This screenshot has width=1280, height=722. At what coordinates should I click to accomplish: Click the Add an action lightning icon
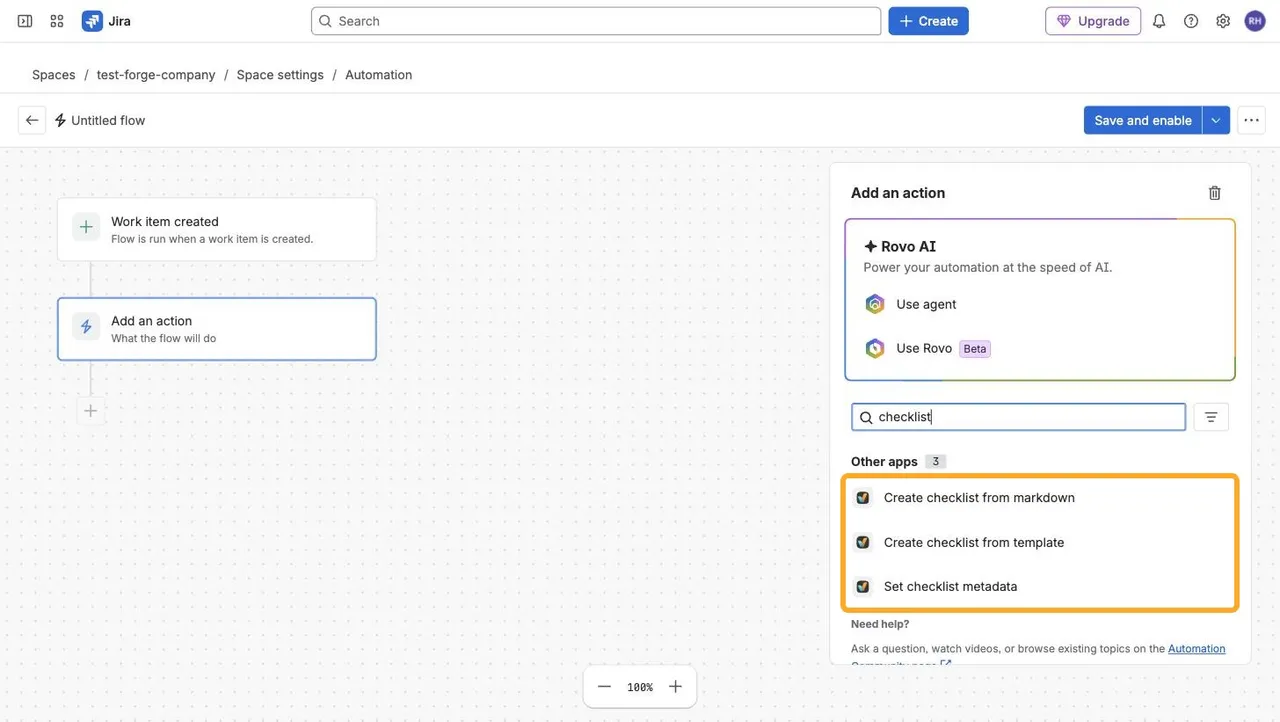[86, 327]
